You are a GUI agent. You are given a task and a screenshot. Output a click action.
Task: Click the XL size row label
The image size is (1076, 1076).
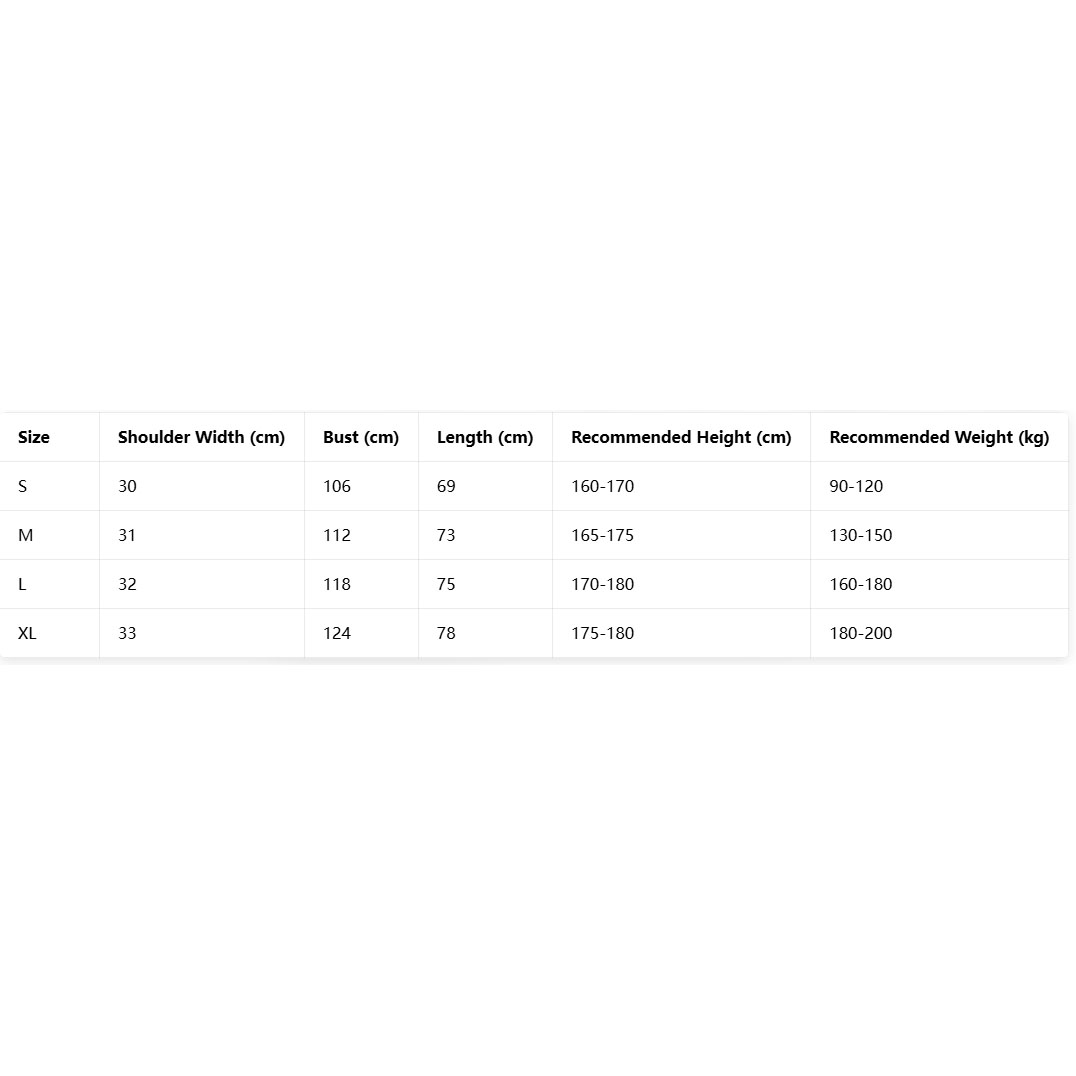coord(27,633)
